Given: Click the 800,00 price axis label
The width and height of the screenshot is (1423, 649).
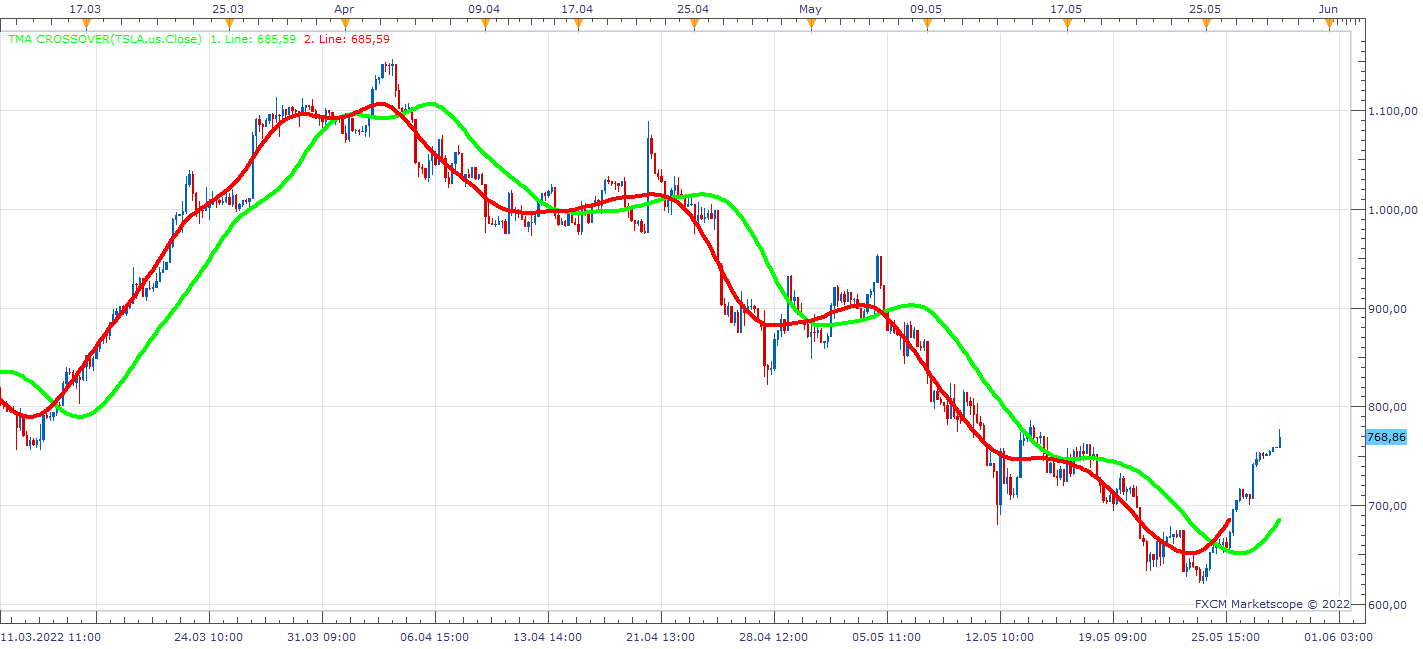Looking at the screenshot, I should [1387, 407].
